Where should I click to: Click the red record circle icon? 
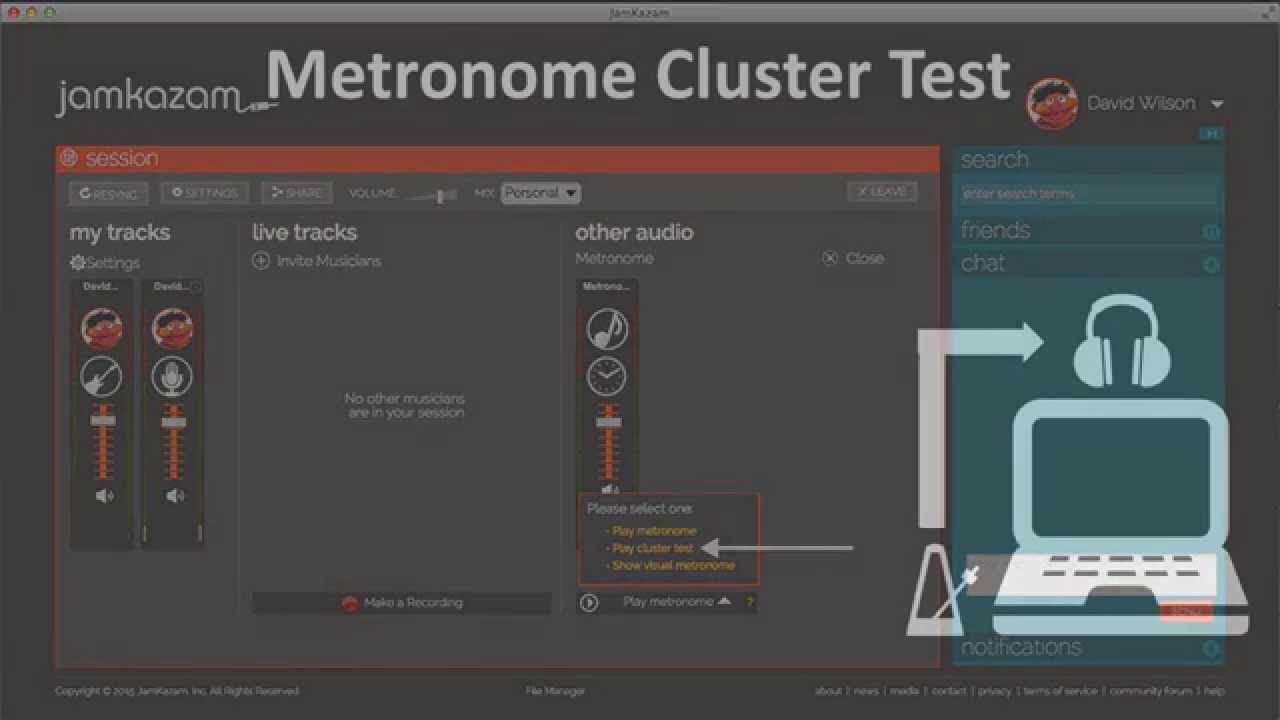pos(349,603)
